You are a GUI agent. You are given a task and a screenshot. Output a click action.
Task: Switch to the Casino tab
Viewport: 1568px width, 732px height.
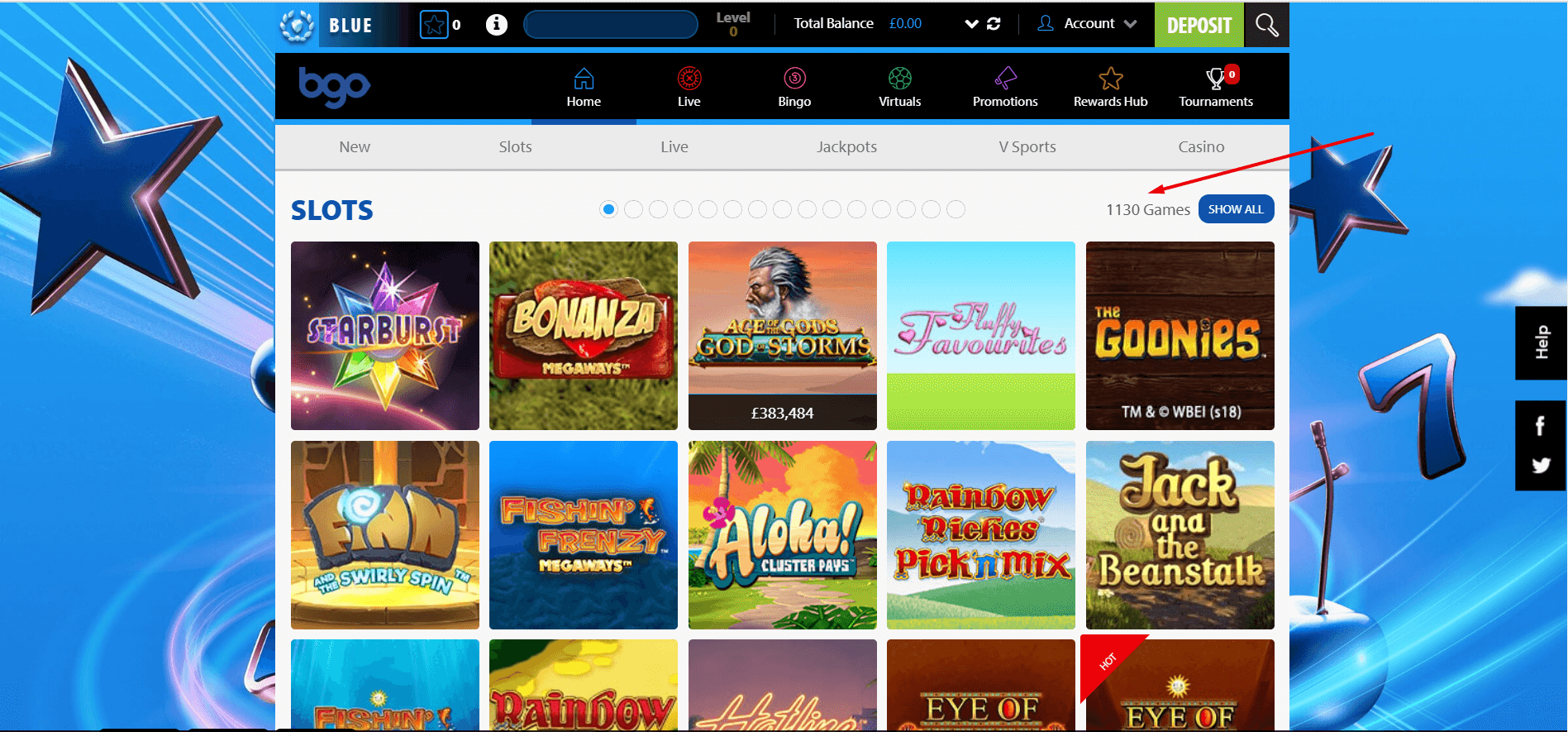[1201, 146]
